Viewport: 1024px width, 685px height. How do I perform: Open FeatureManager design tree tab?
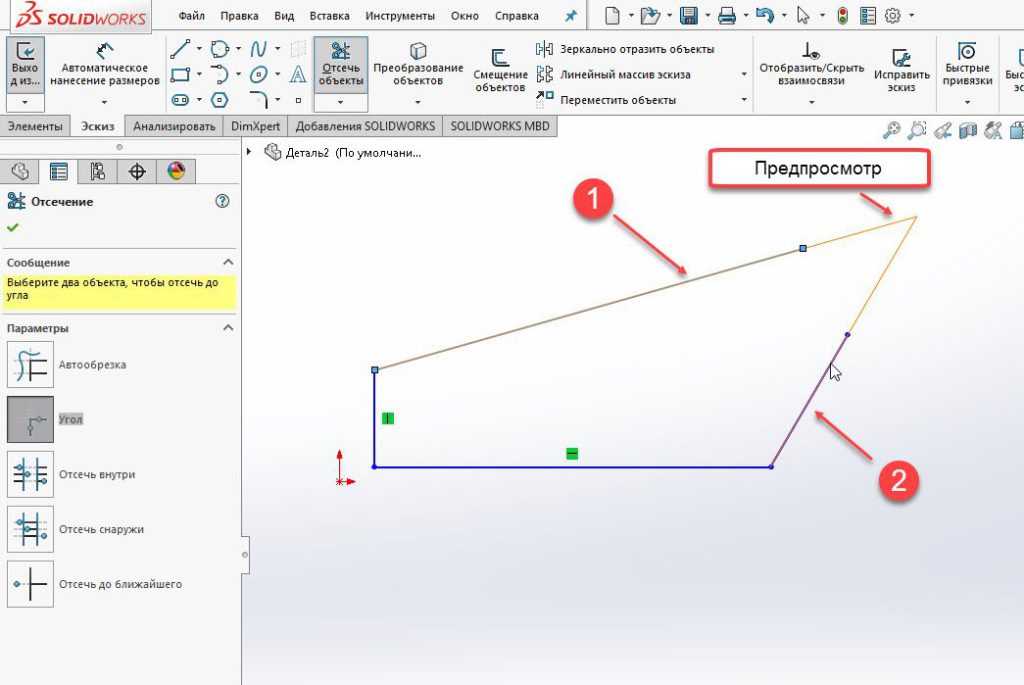[x=20, y=171]
